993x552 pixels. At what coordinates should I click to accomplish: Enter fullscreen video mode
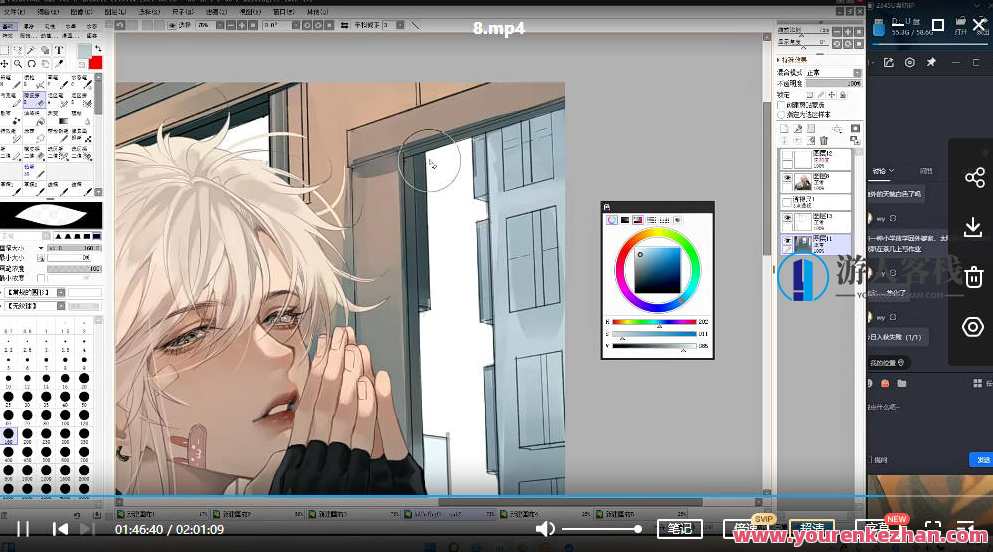click(932, 528)
